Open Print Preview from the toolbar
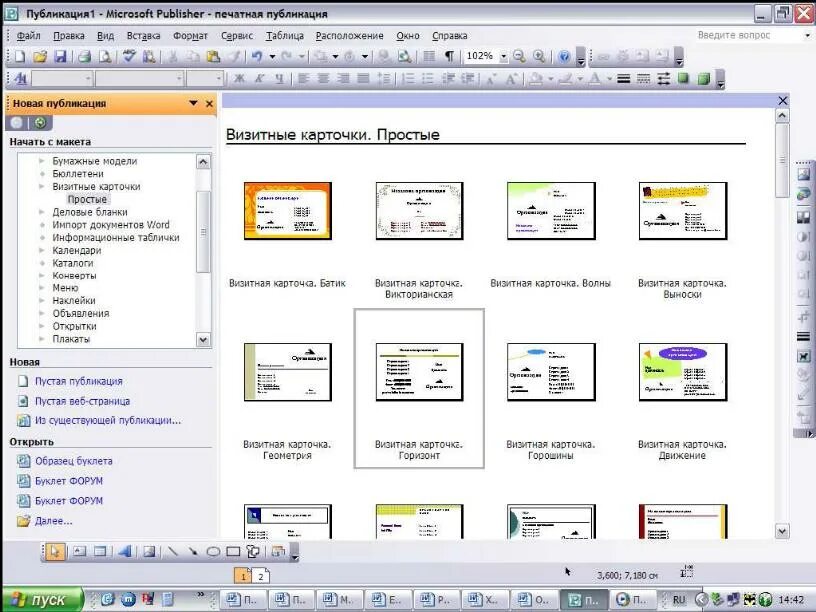This screenshot has width=816, height=612. tap(105, 56)
